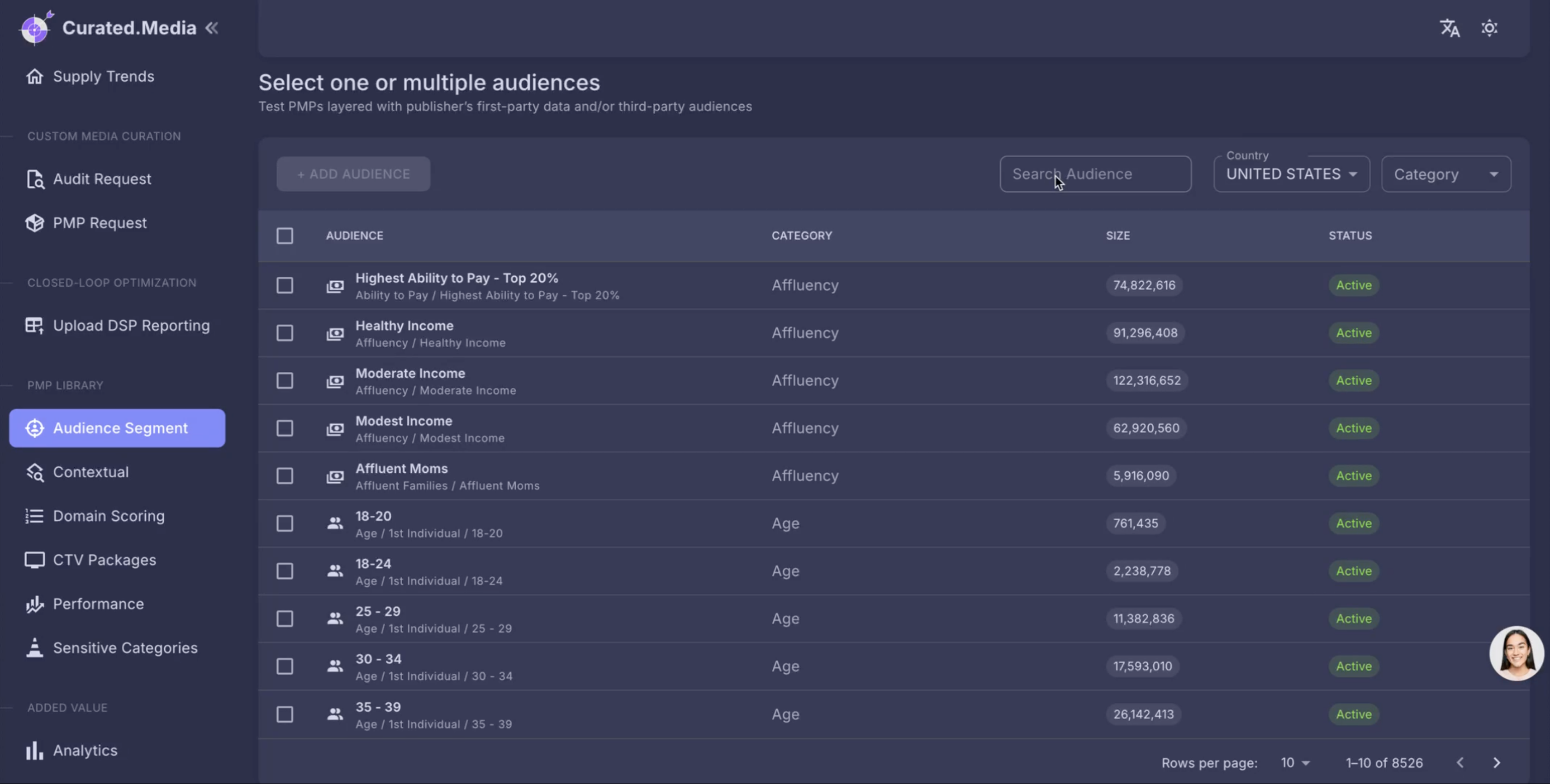Navigate to the CTV Packages section
Image resolution: width=1550 pixels, height=784 pixels.
tap(104, 560)
